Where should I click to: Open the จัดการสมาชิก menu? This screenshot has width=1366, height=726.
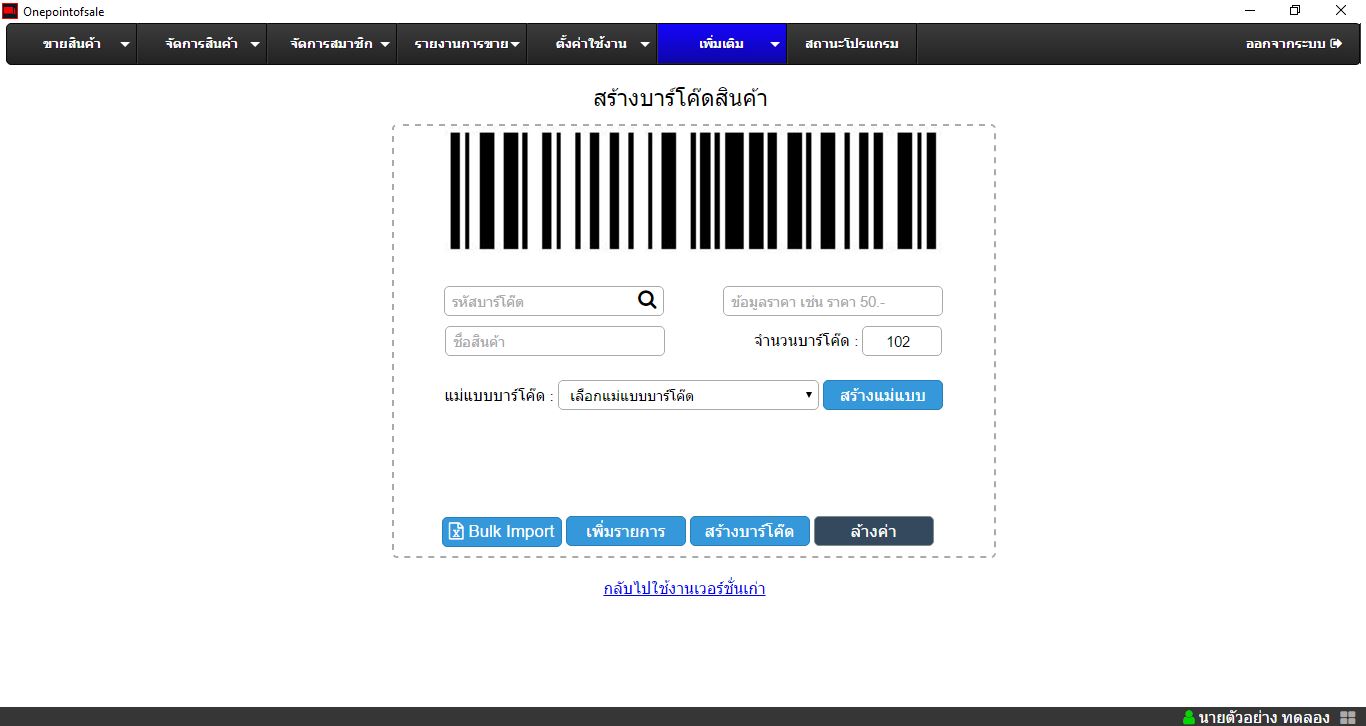332,44
